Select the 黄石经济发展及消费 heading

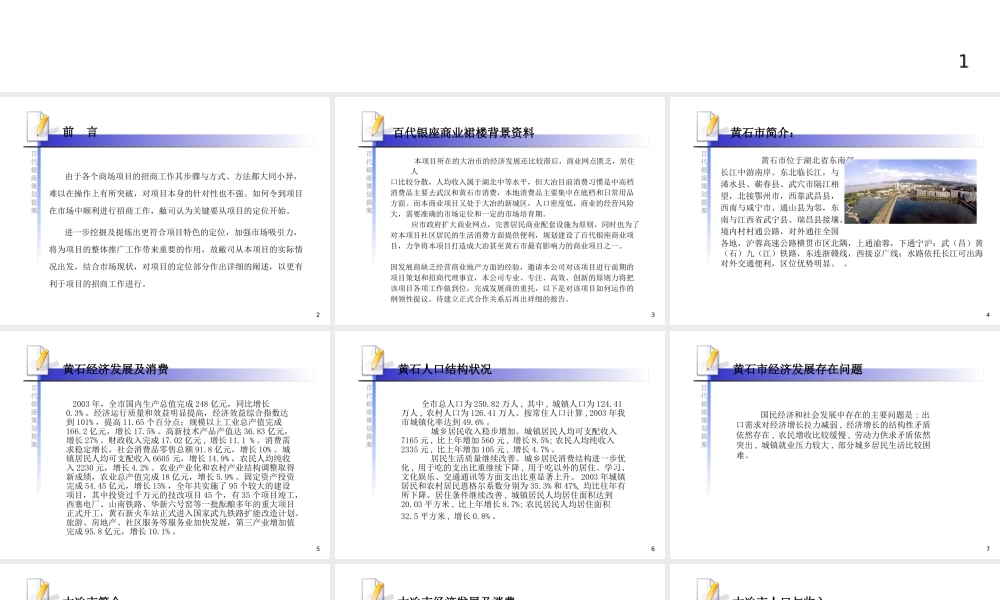click(115, 369)
